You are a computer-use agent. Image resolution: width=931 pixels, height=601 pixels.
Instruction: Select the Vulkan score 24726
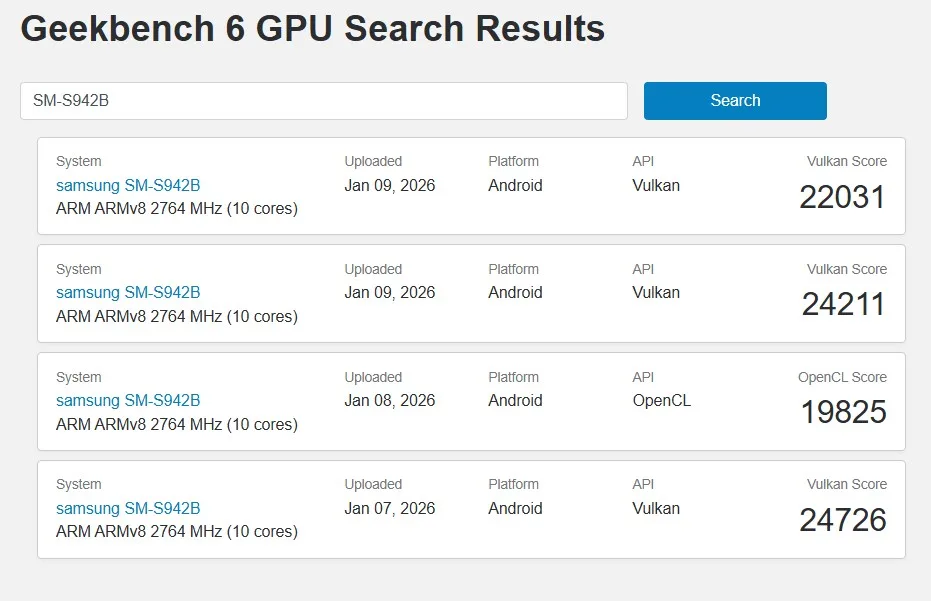click(x=842, y=521)
